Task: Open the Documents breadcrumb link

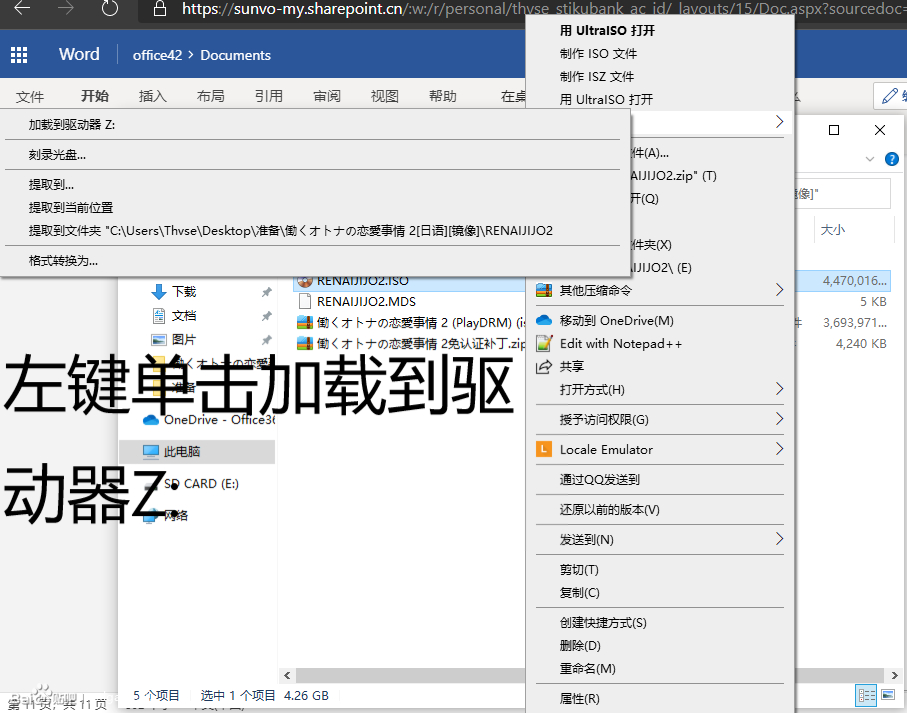Action: coord(235,55)
